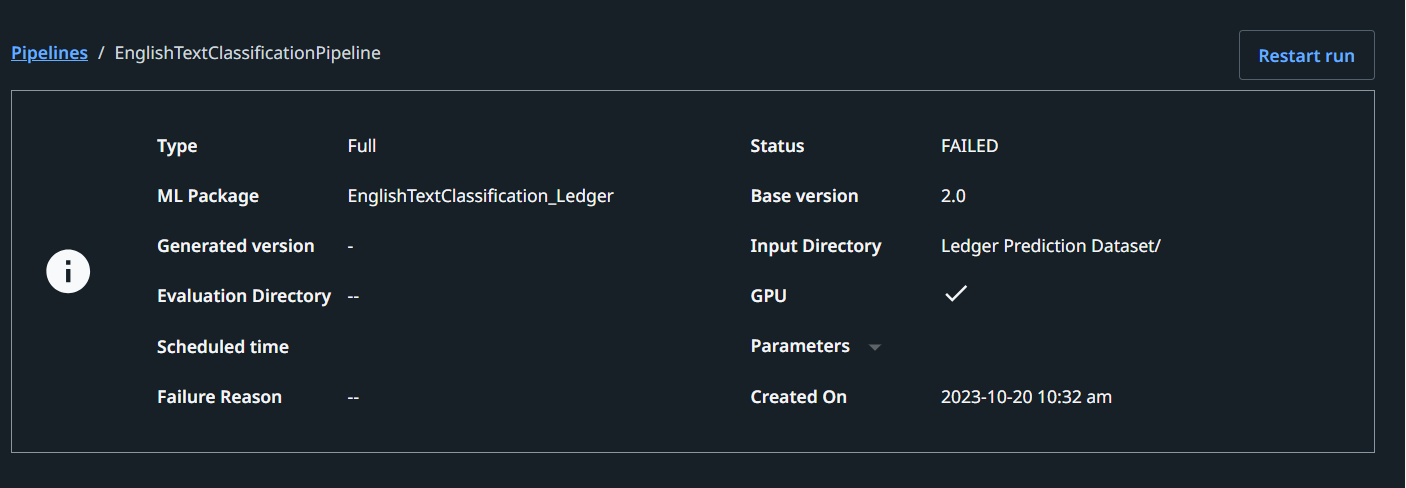1406x488 pixels.
Task: Click the Input Directory label
Action: 816,246
